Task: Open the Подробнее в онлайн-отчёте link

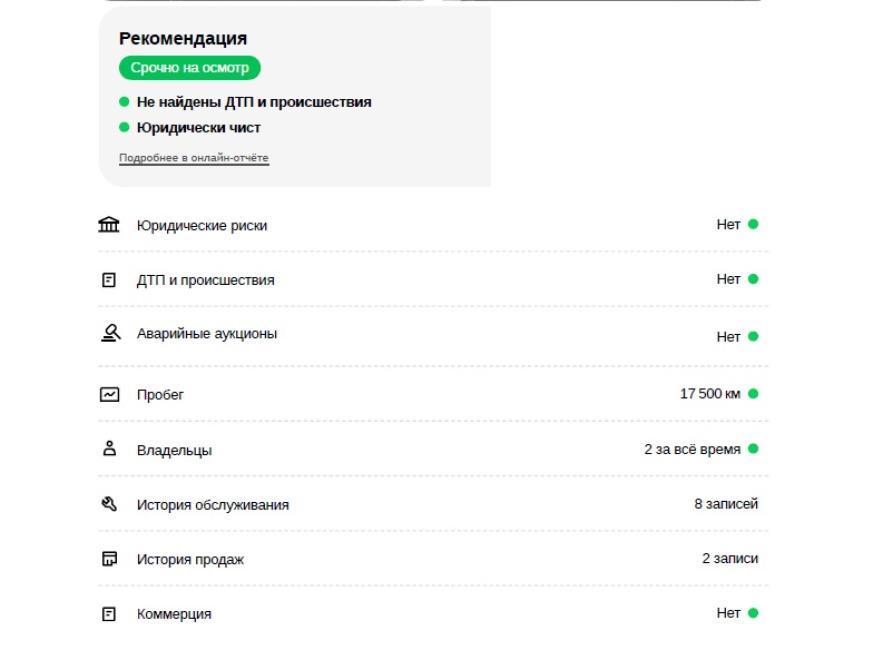Action: pos(194,158)
